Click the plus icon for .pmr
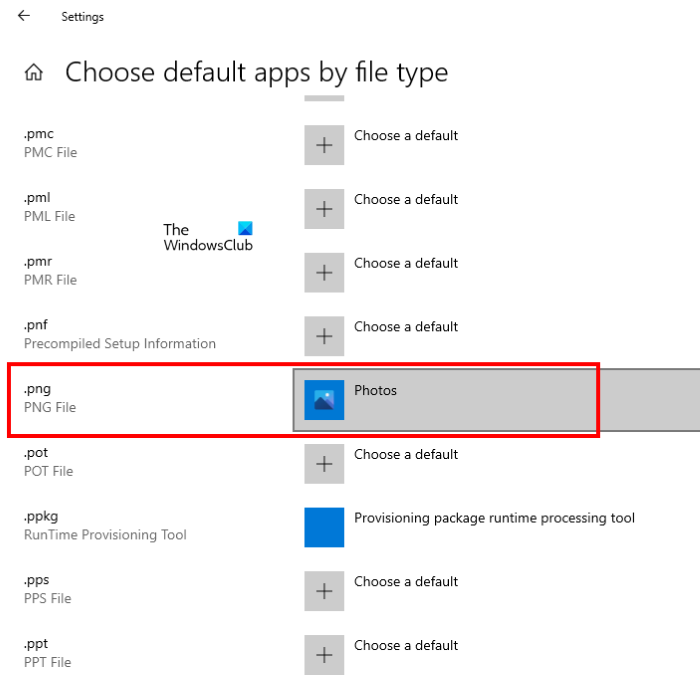 point(324,272)
